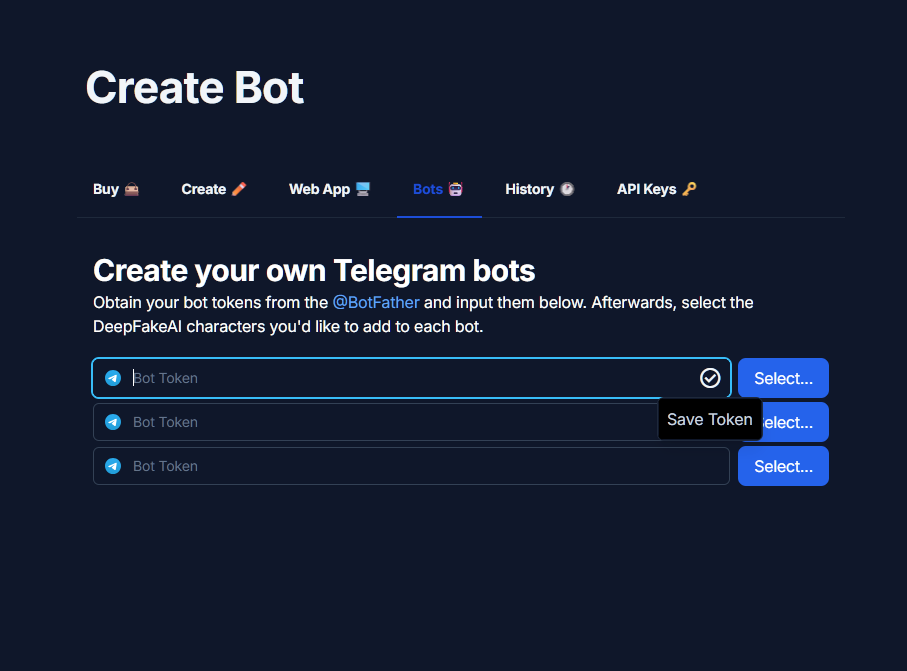
Task: Click the Save Token tooltip
Action: (709, 419)
